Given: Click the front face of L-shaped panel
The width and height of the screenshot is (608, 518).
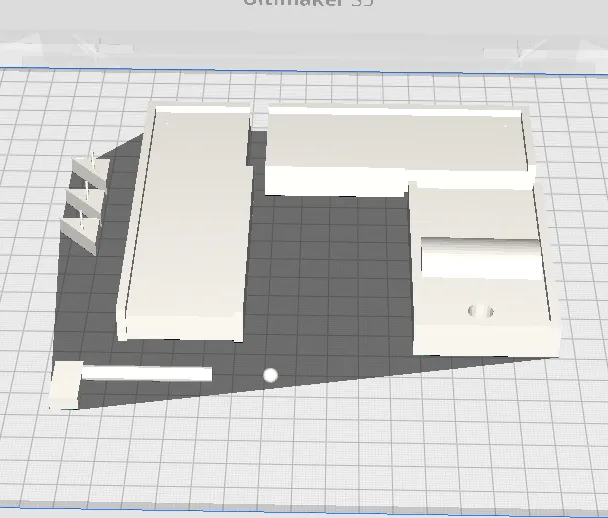Looking at the screenshot, I should point(337,181).
